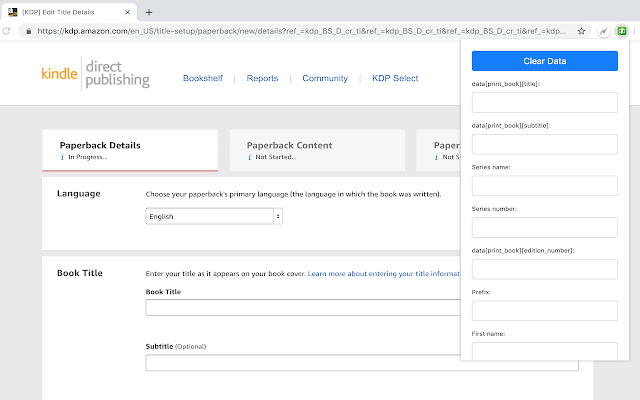Click the pen-shaped extension icon in toolbar
The width and height of the screenshot is (640, 400).
(x=604, y=31)
